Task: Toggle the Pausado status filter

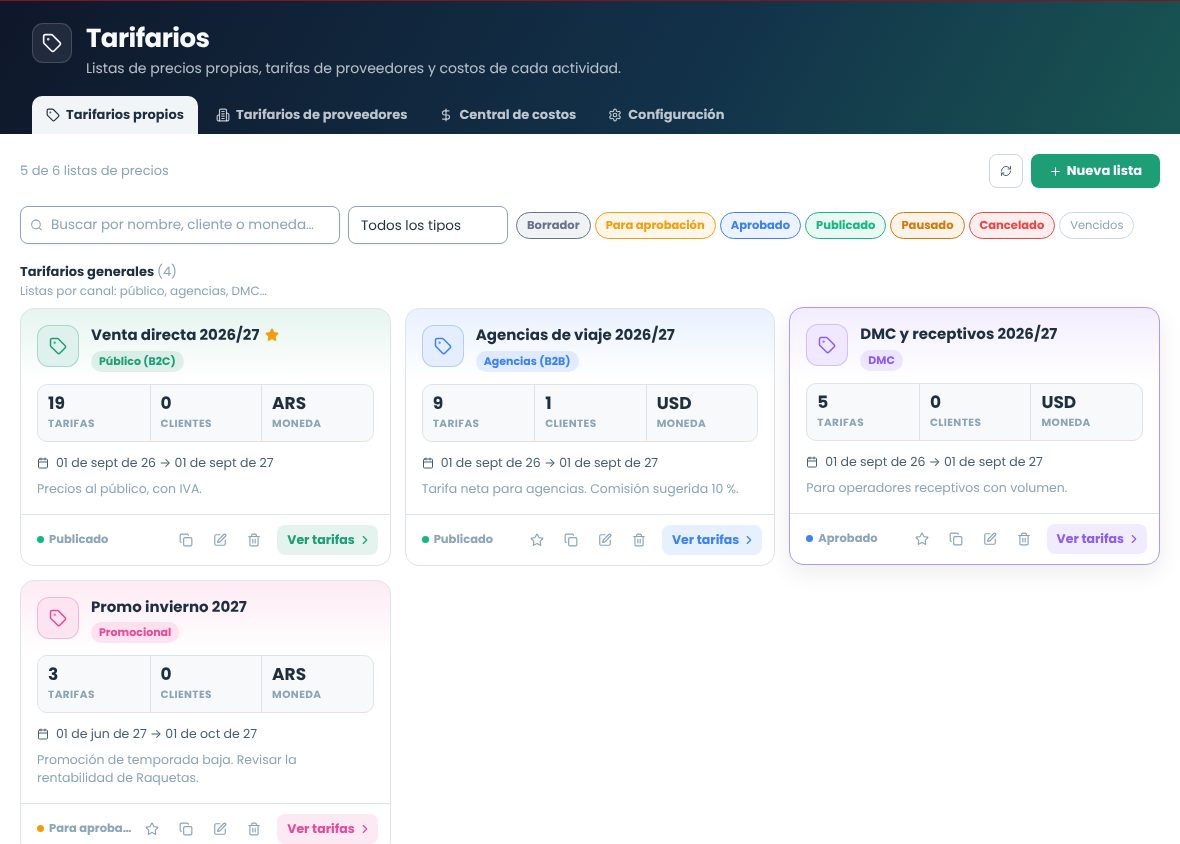Action: (927, 225)
